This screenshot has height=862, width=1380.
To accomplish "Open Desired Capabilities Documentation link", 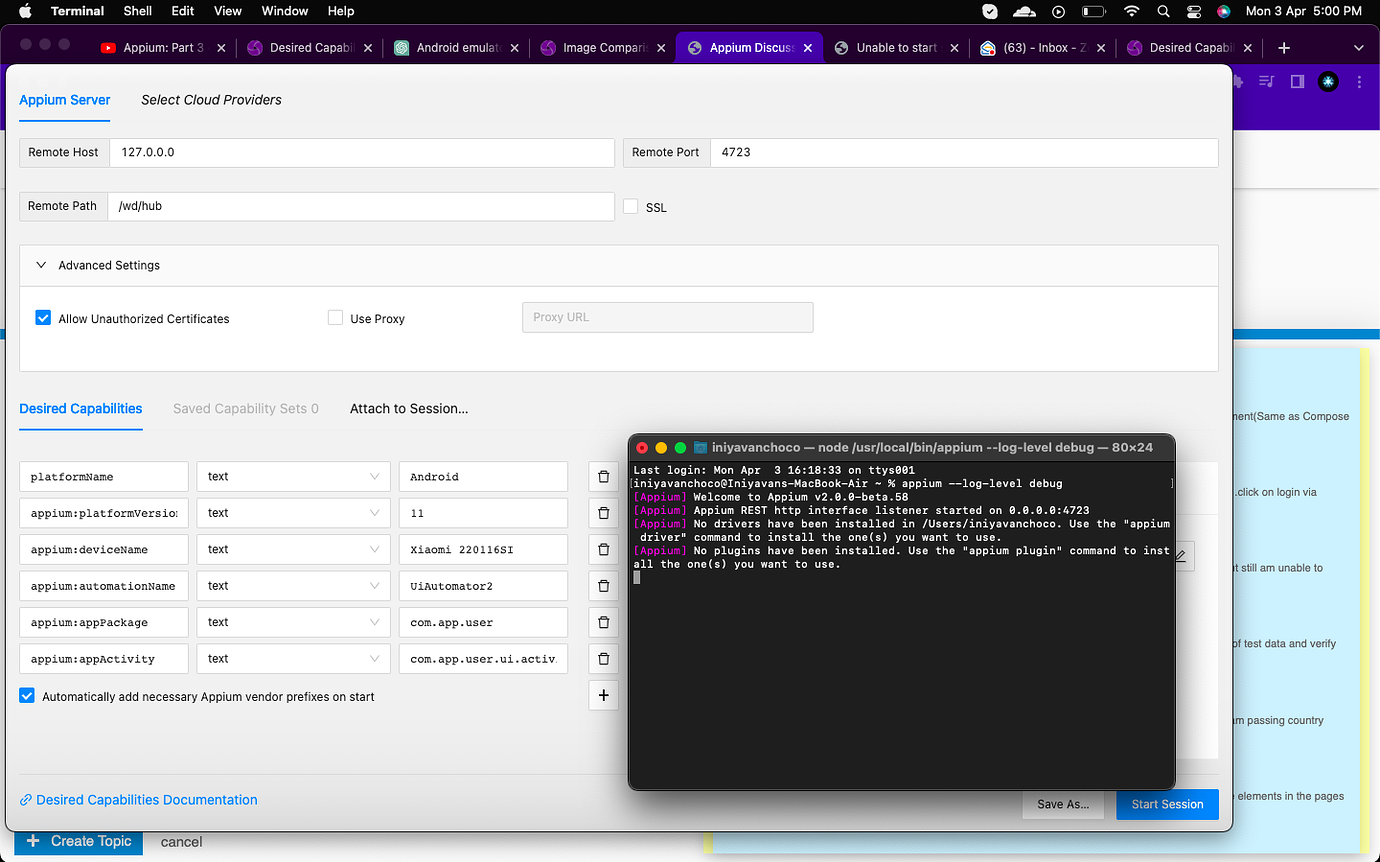I will pos(146,800).
